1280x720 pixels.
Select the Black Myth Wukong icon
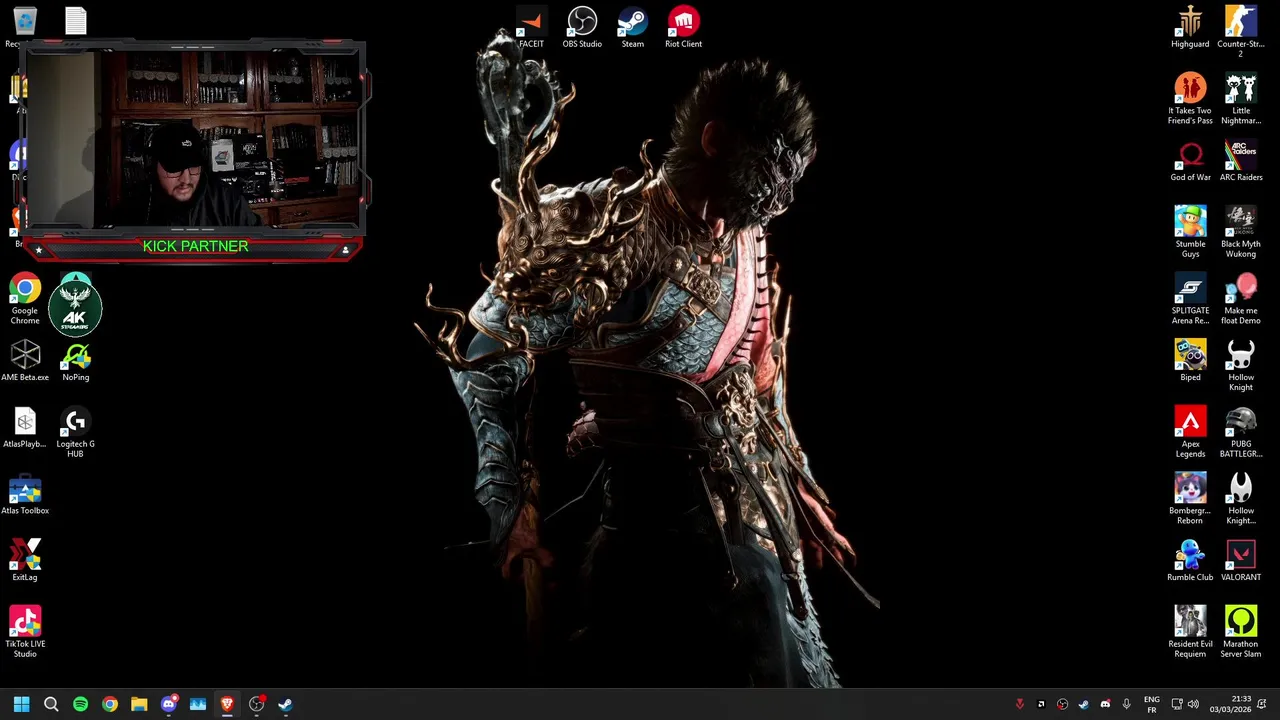tap(1241, 232)
